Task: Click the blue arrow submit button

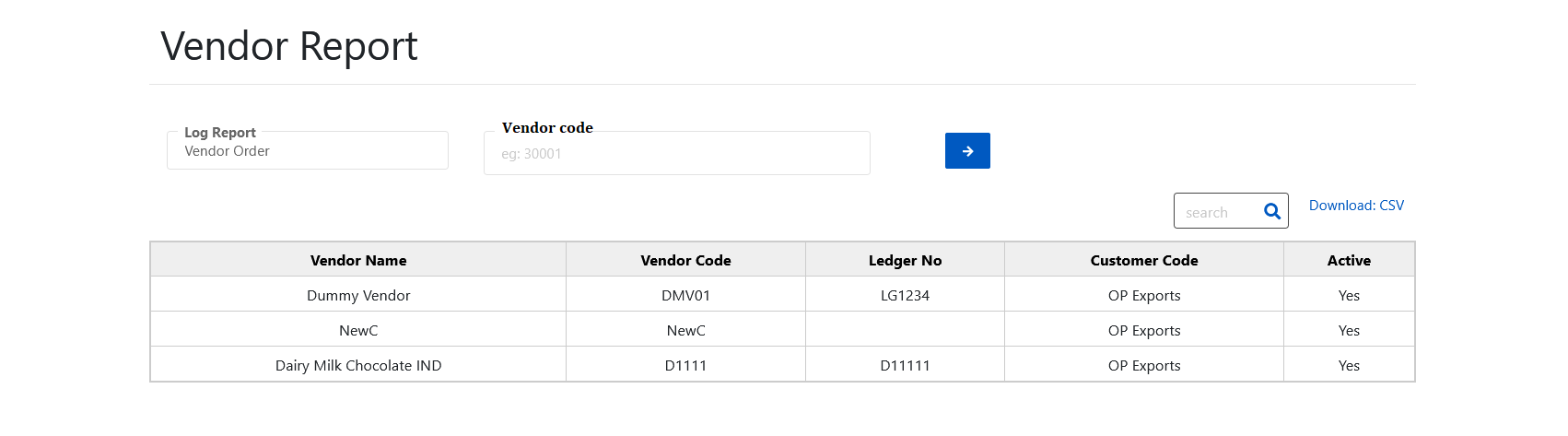Action: tap(967, 151)
